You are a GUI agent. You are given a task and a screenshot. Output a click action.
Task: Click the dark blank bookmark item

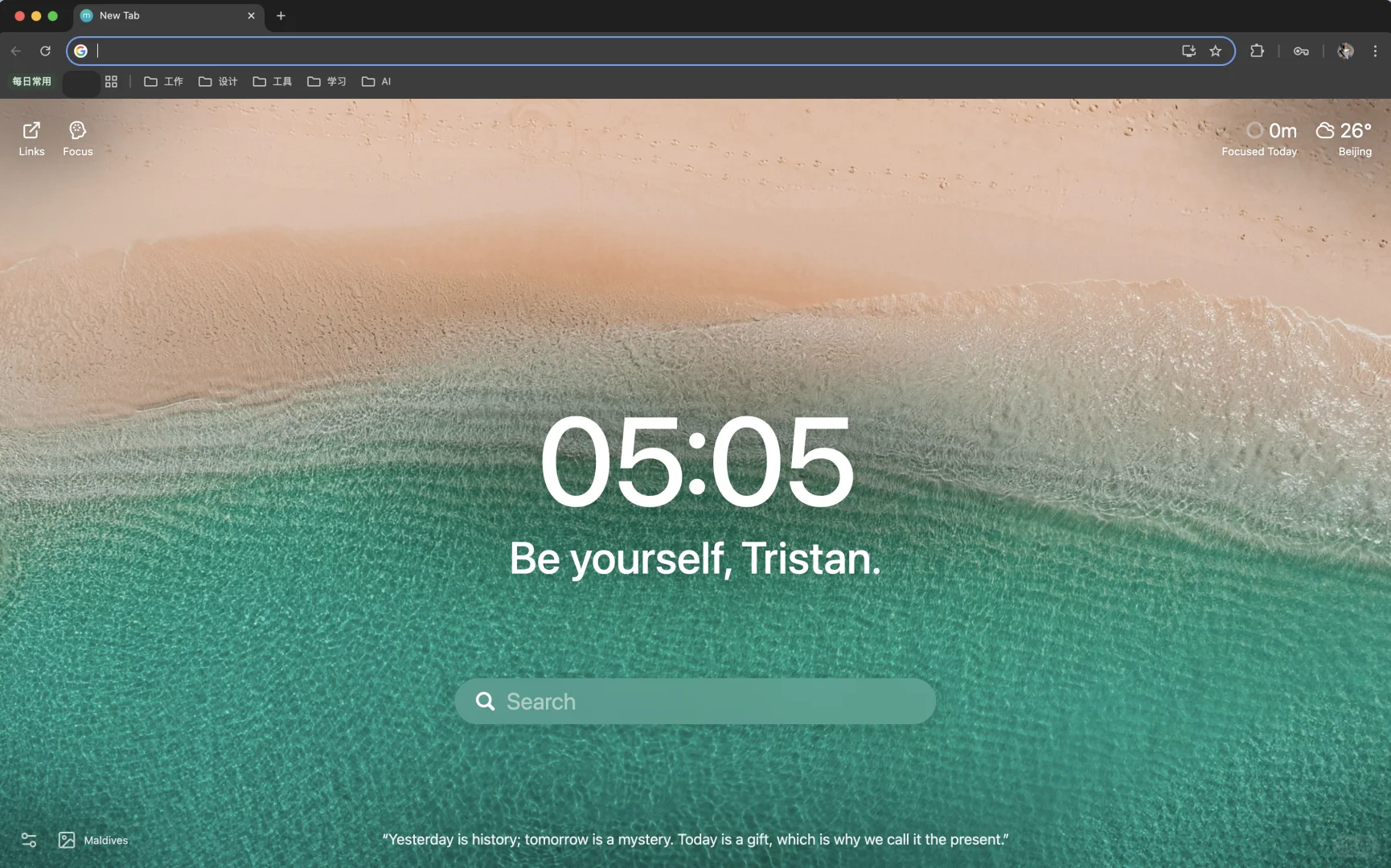pos(81,82)
